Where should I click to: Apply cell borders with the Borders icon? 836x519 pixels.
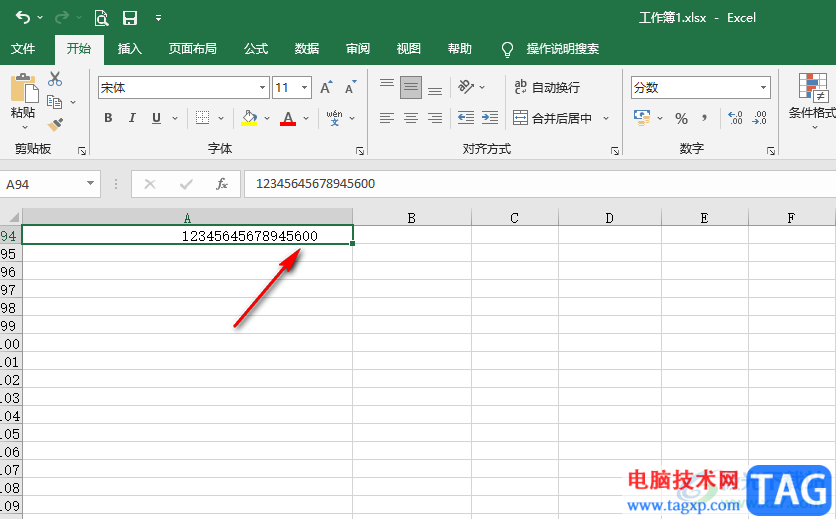pyautogui.click(x=203, y=118)
